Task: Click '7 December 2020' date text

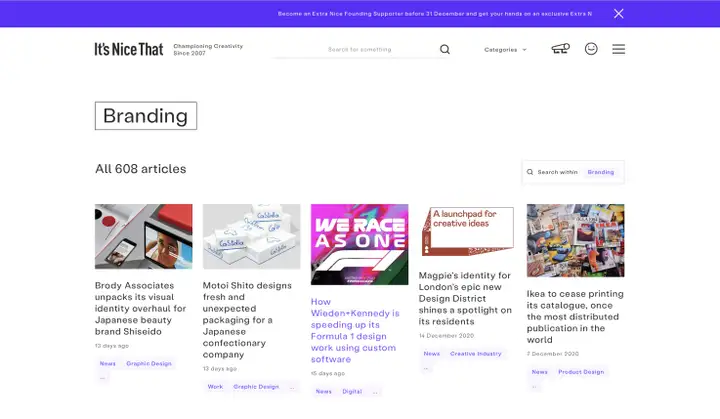Action: pos(553,354)
